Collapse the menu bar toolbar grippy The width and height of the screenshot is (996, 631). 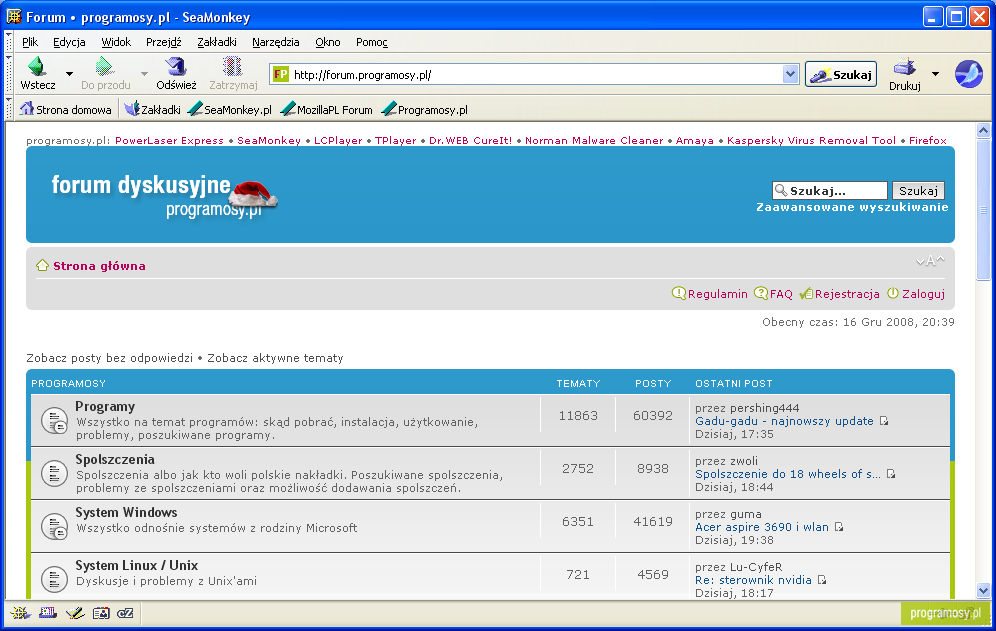(x=9, y=42)
